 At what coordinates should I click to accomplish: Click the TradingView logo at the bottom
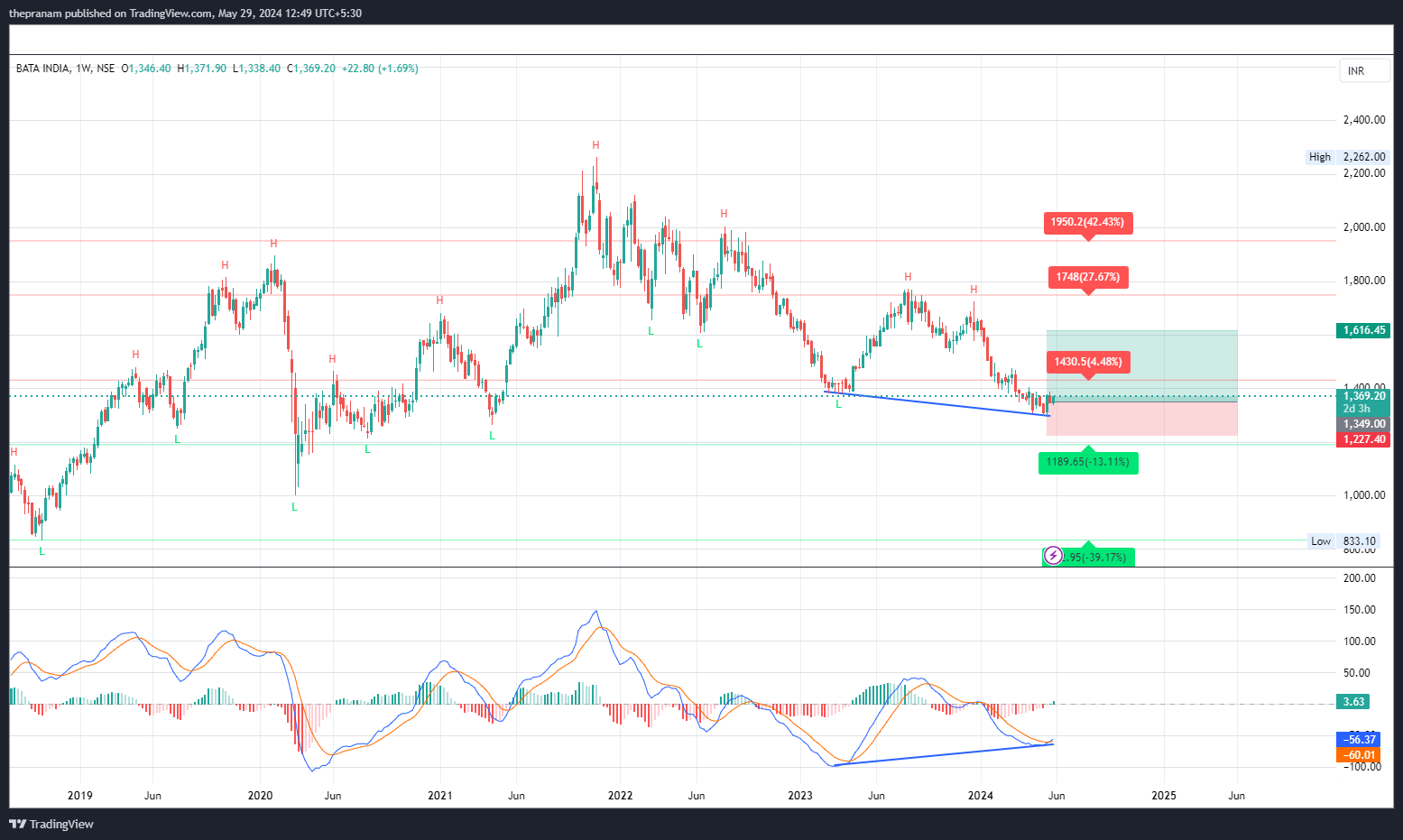pos(51,824)
